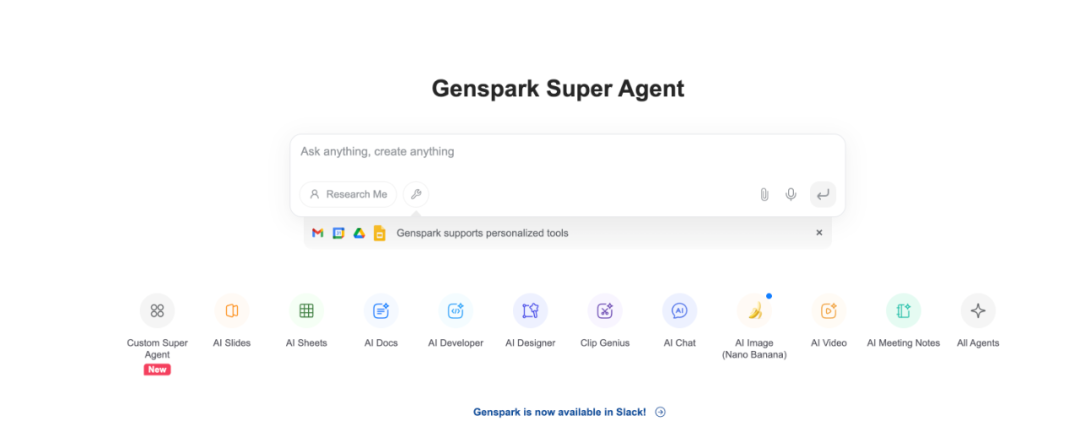Click the Clip Genius label text
The image size is (1080, 443).
605,343
